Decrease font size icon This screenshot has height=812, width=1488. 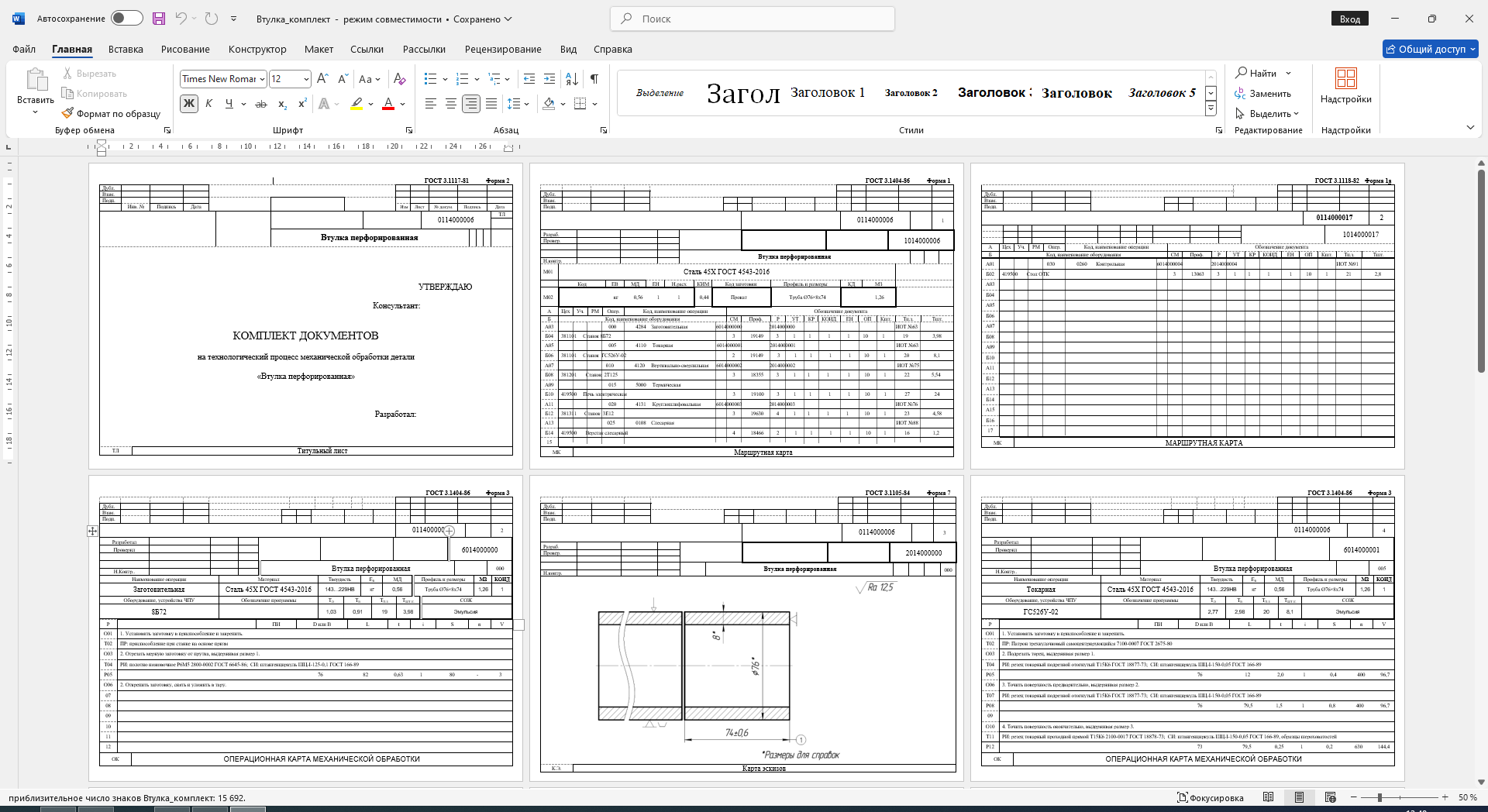(343, 79)
